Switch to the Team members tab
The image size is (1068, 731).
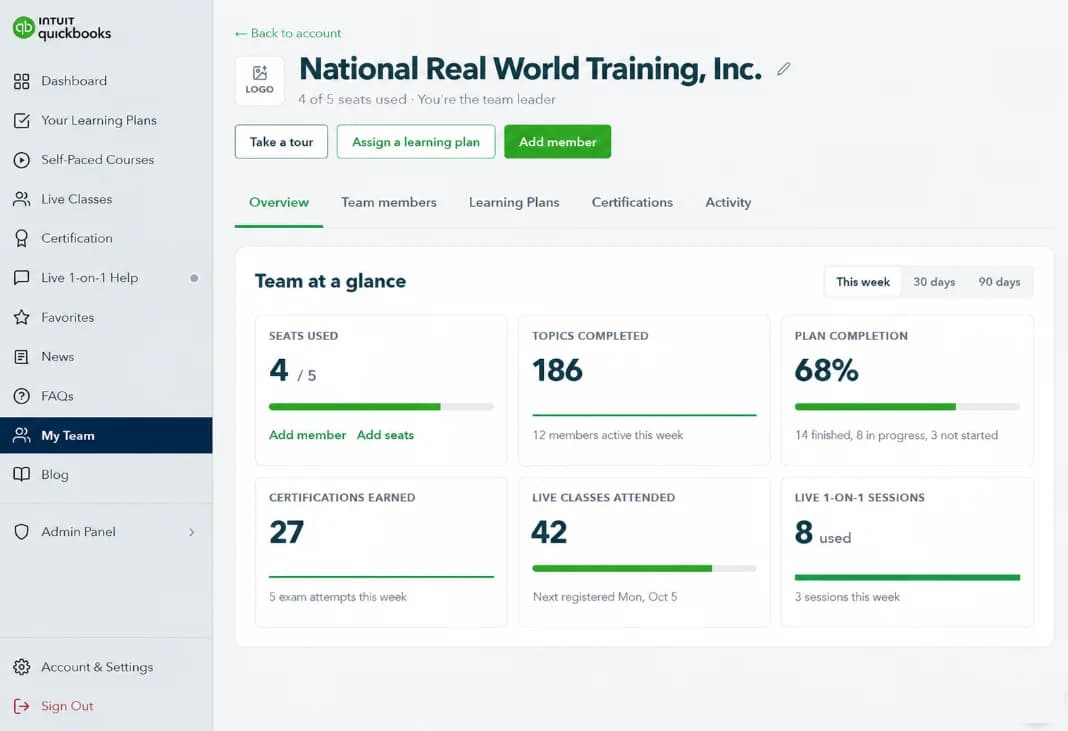pos(389,202)
